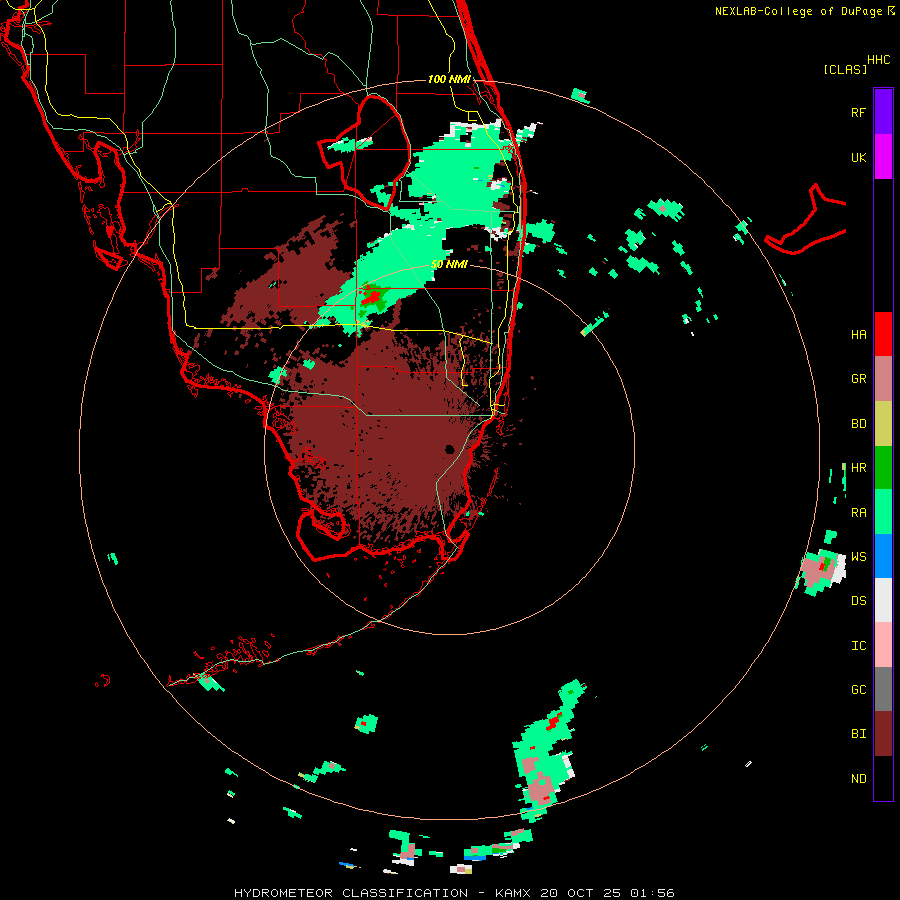The width and height of the screenshot is (900, 900).
Task: Select the light pink IC legend swatch
Action: point(883,645)
